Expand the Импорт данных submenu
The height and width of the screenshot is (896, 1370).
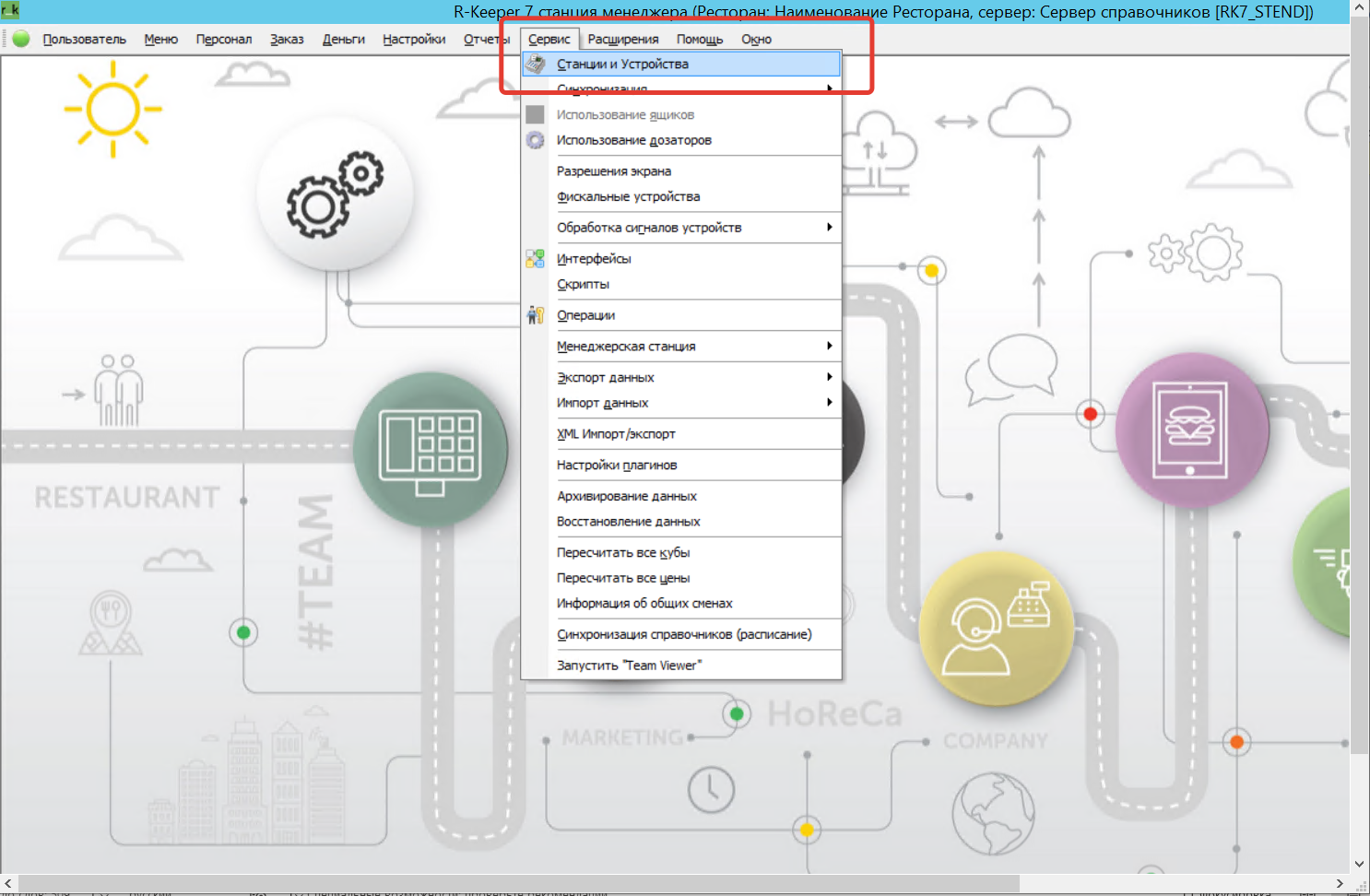(x=829, y=403)
